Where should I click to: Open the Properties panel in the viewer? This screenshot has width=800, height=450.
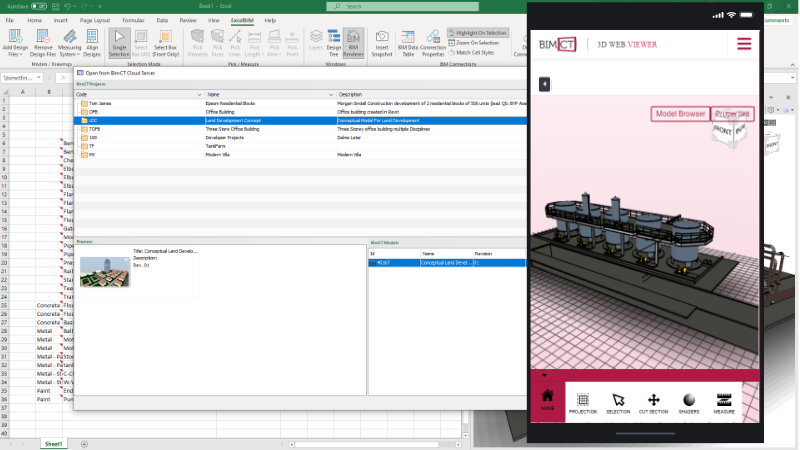click(732, 114)
